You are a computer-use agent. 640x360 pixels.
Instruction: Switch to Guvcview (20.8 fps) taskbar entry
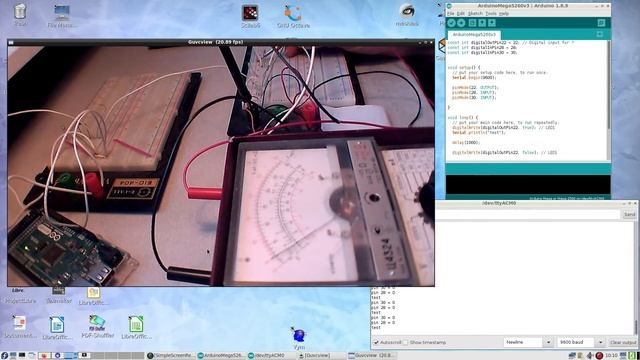(x=372, y=356)
